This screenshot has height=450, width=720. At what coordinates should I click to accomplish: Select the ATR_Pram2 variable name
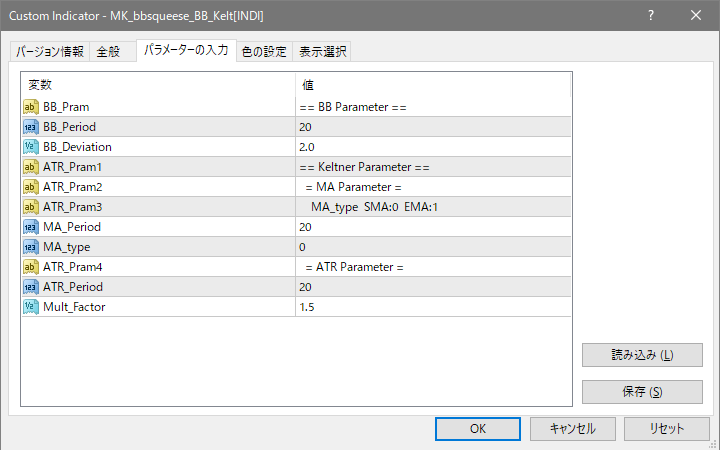pos(73,187)
